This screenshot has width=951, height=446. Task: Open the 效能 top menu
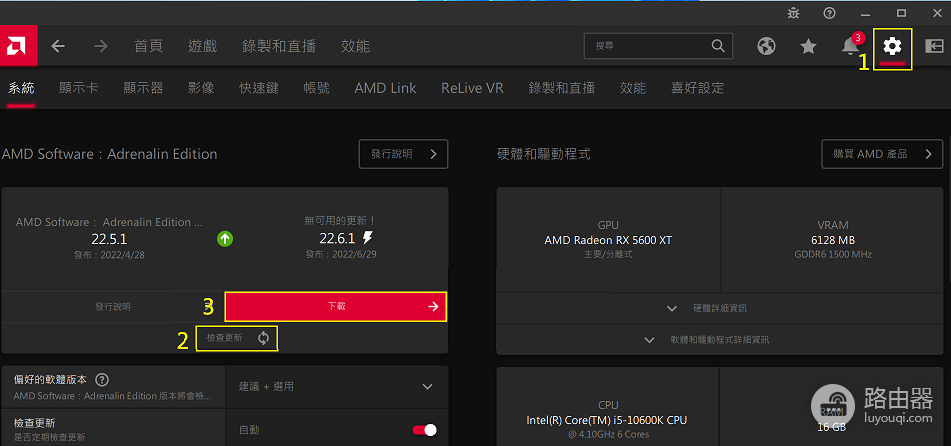tap(355, 46)
